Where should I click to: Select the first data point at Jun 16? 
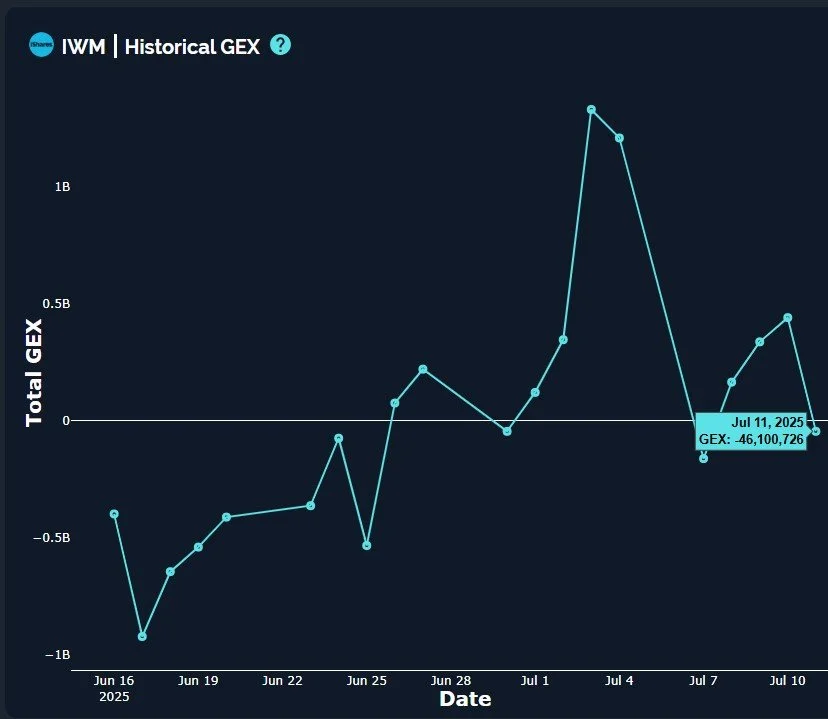[114, 514]
